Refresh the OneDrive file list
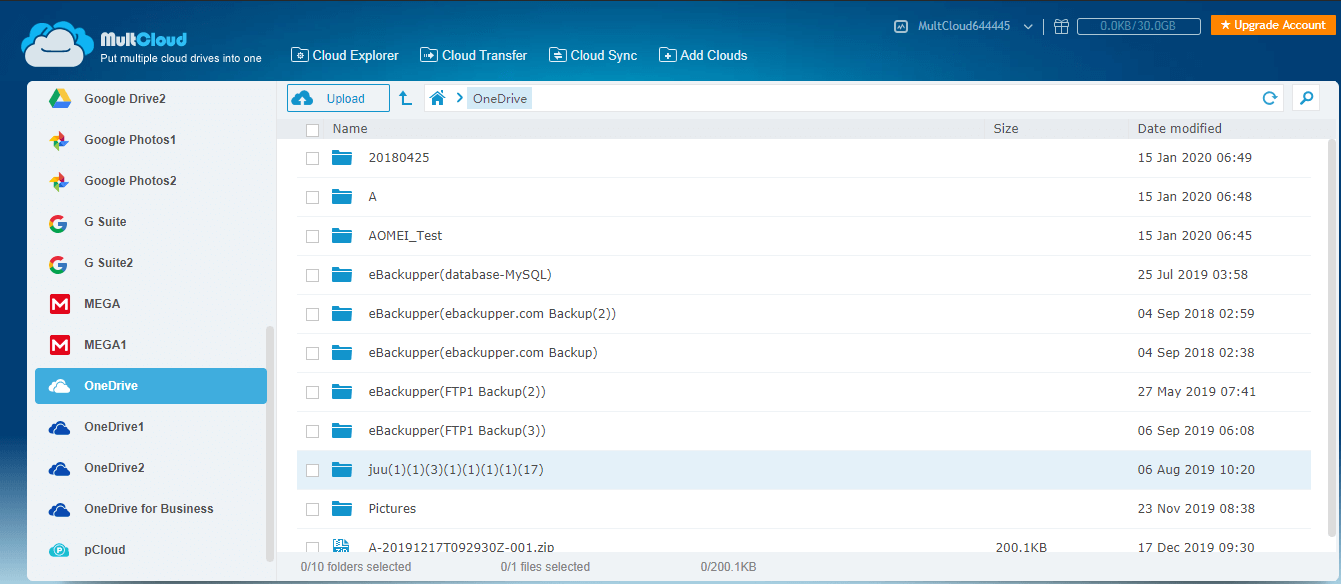This screenshot has width=1341, height=584. pyautogui.click(x=1270, y=98)
